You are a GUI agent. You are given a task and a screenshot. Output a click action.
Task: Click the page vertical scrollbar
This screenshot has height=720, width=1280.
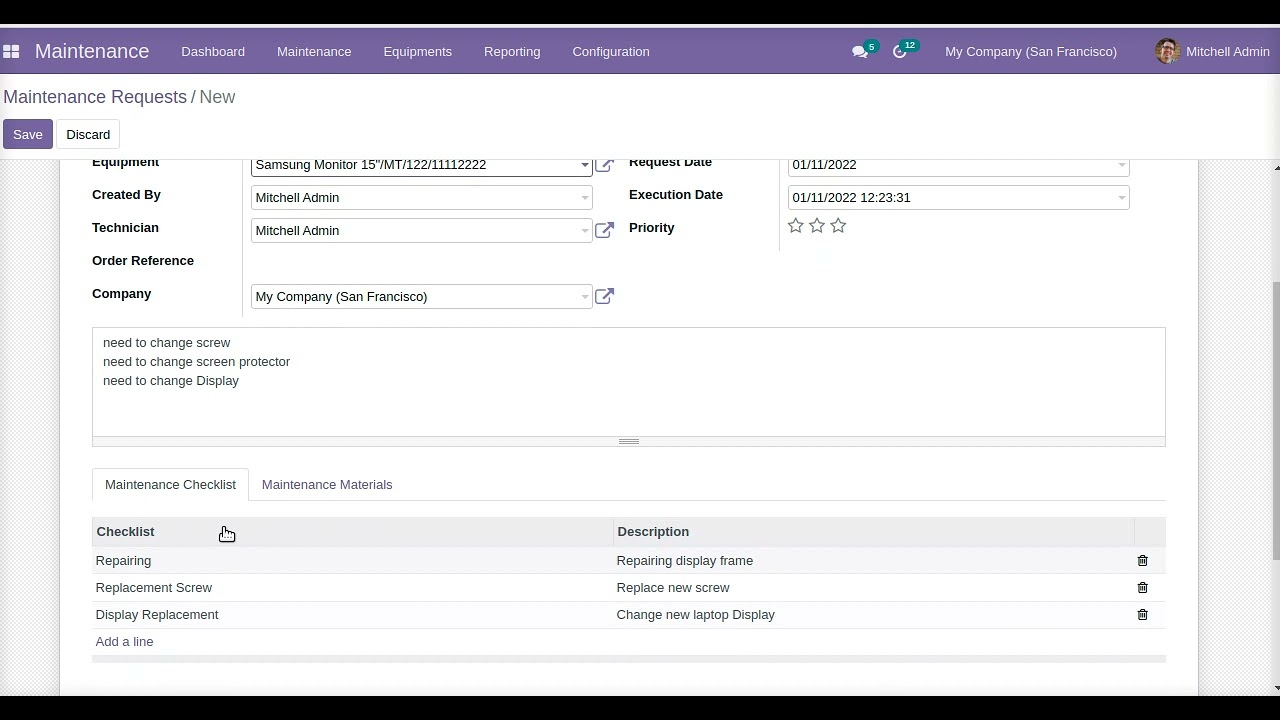point(1275,420)
